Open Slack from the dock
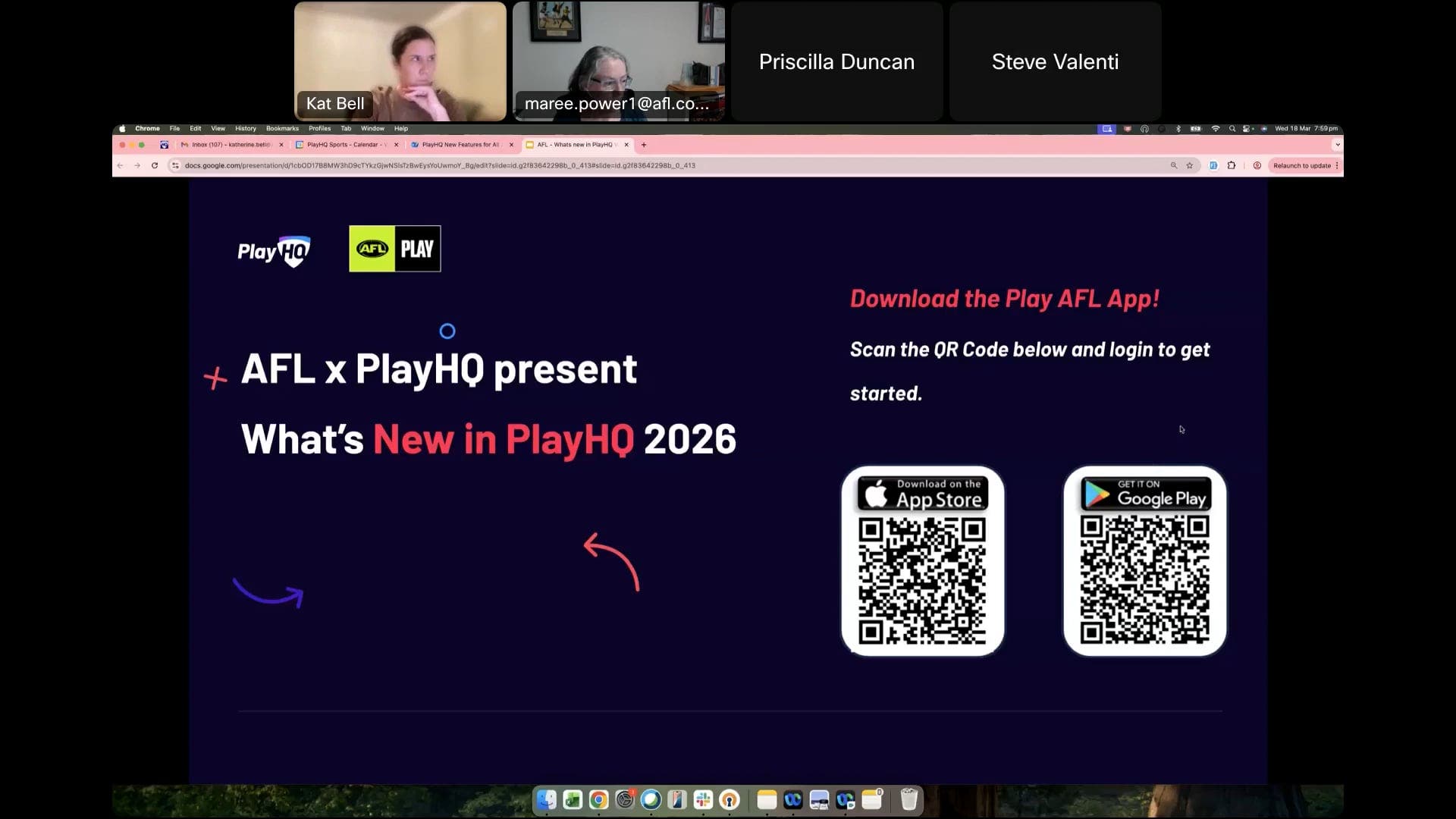The height and width of the screenshot is (819, 1456). (703, 799)
